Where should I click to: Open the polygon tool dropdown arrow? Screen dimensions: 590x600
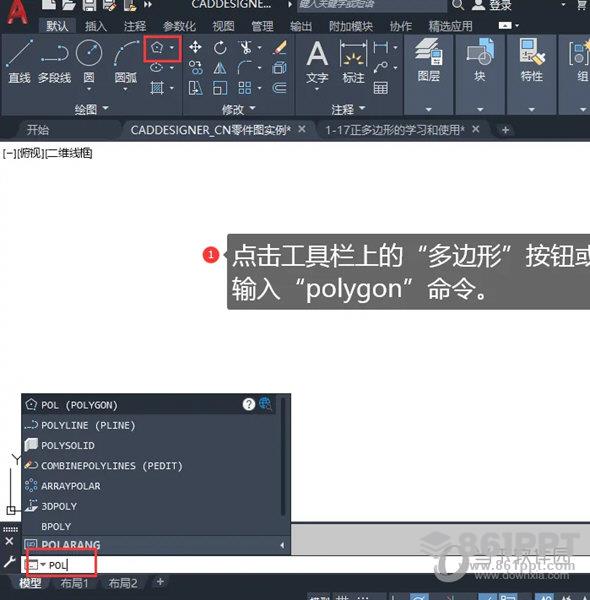[x=172, y=47]
